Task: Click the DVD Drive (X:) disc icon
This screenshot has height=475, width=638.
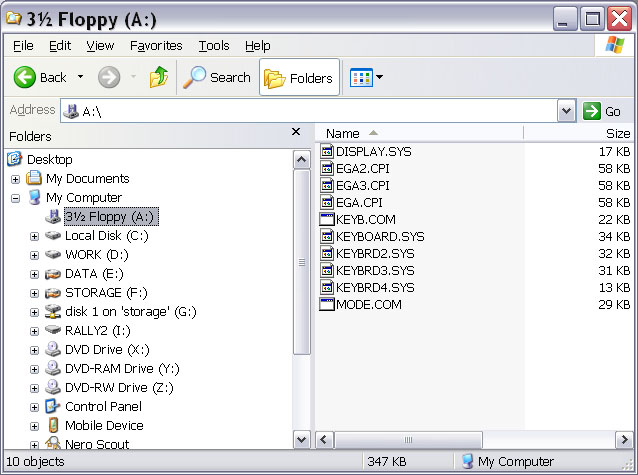Action: point(53,349)
